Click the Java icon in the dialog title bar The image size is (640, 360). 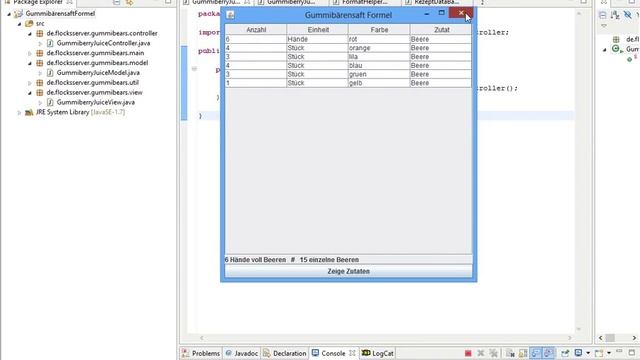[230, 15]
